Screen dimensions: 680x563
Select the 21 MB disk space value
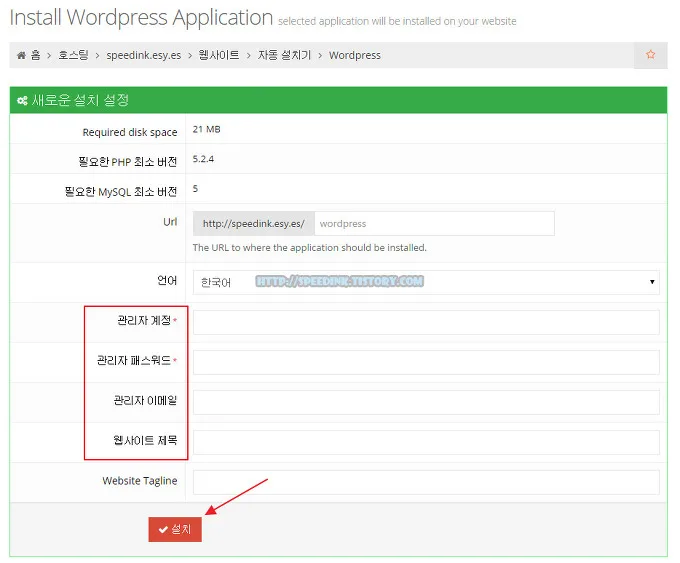pos(206,129)
